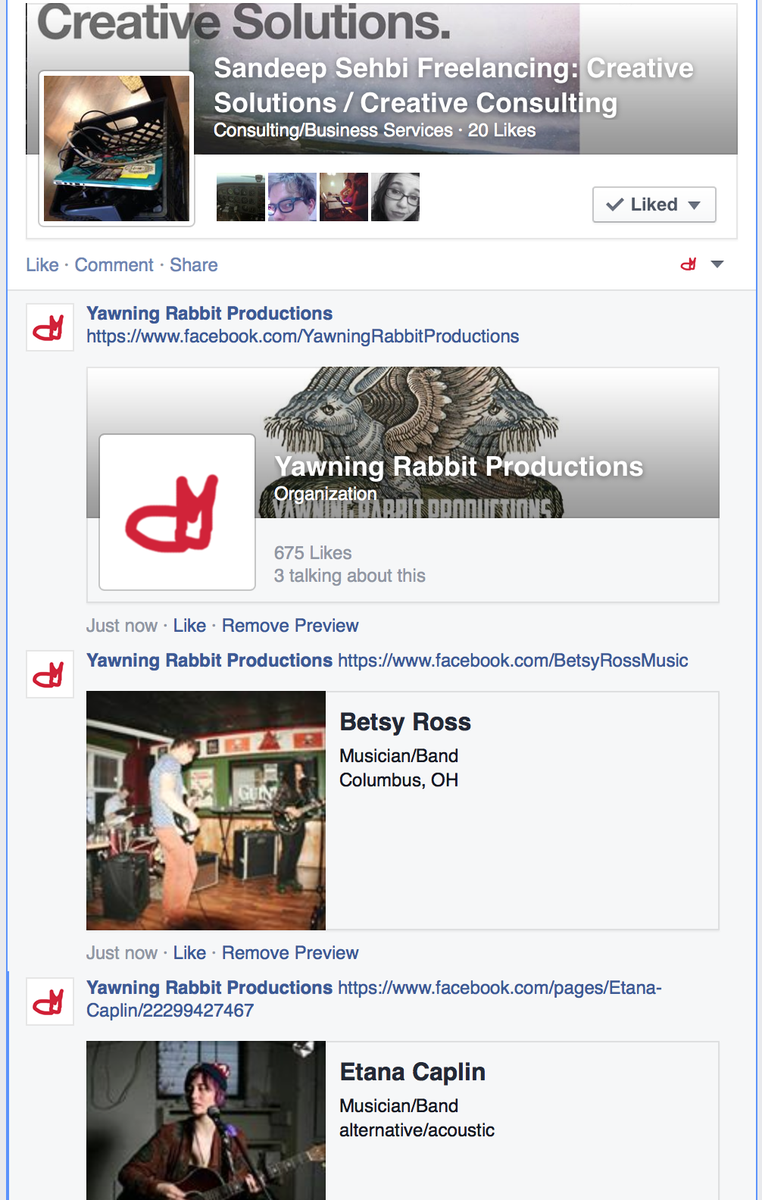
Task: Click Just now timestamp on first comment
Action: (x=122, y=626)
